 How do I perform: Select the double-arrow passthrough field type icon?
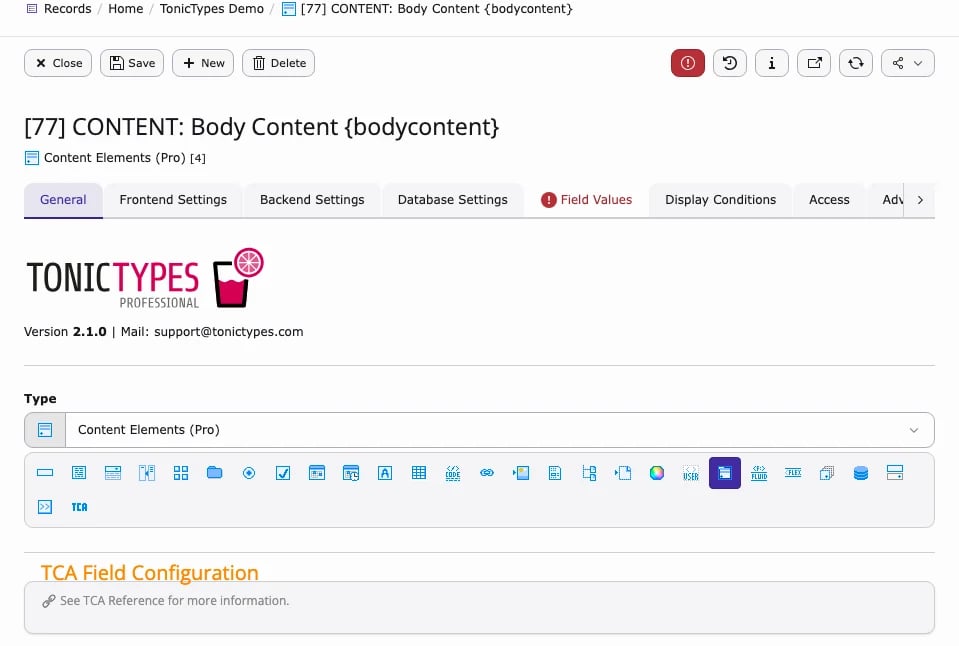[x=45, y=507]
